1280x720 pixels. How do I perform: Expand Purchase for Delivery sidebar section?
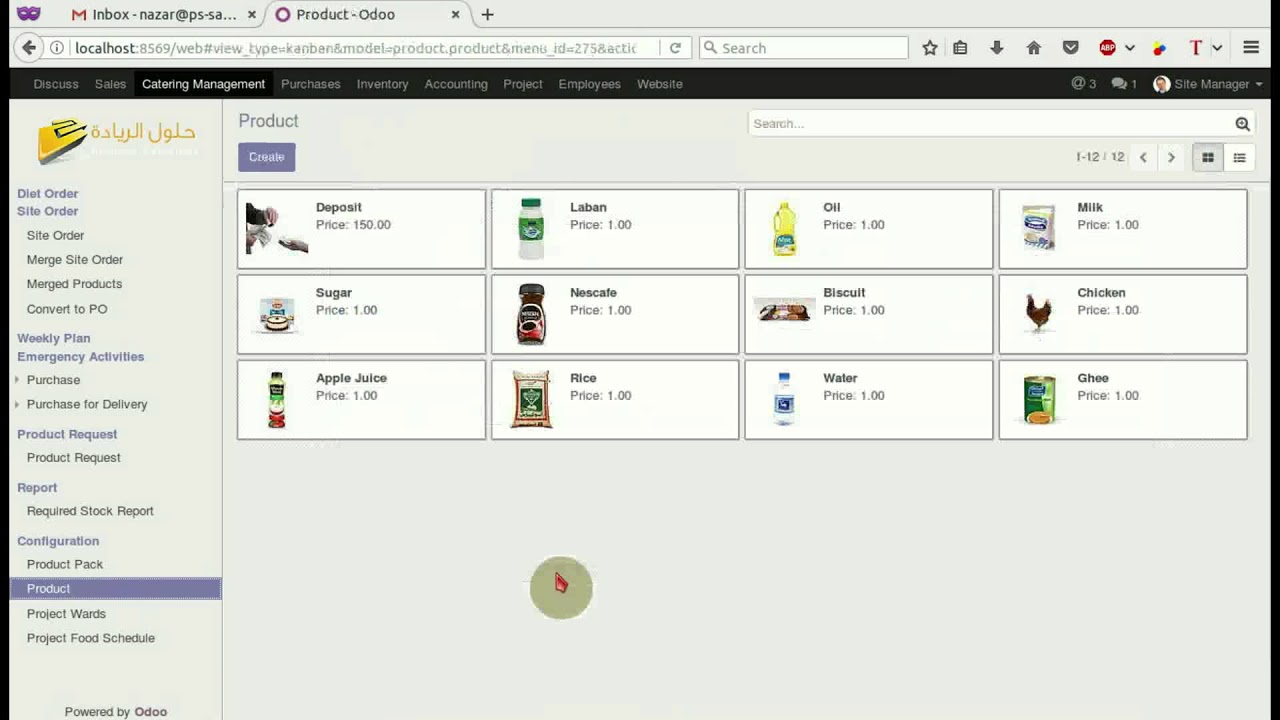point(86,404)
